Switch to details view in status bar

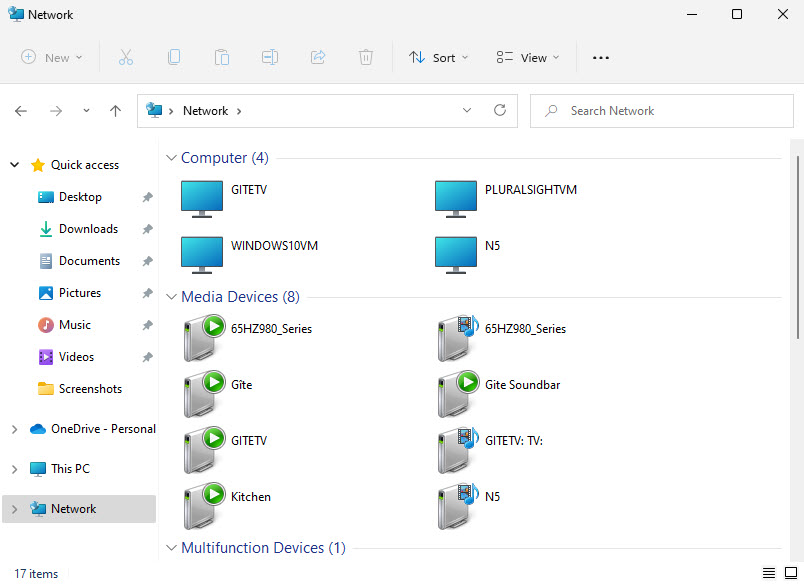[x=769, y=573]
